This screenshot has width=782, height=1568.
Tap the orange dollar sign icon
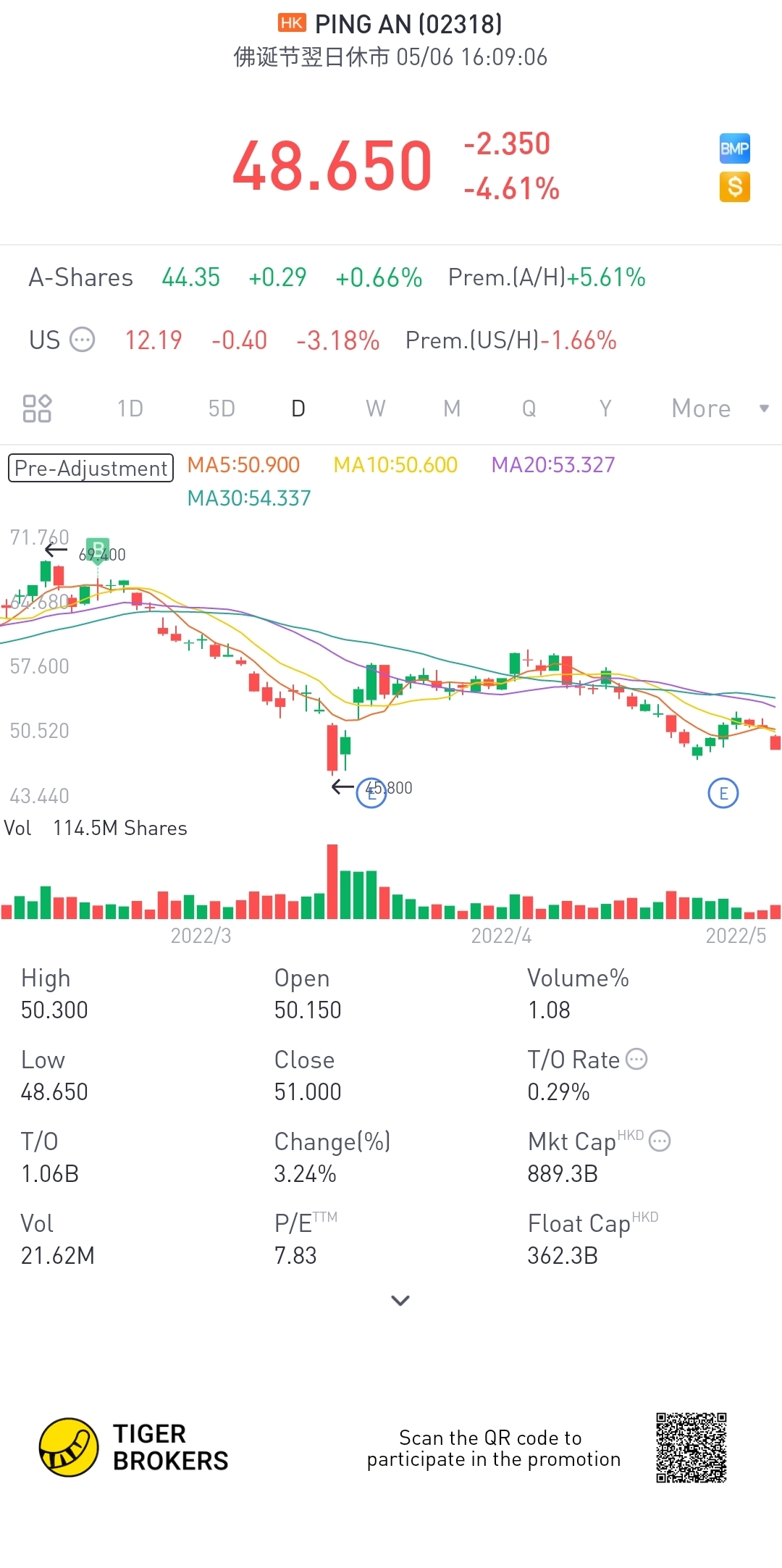click(x=734, y=188)
